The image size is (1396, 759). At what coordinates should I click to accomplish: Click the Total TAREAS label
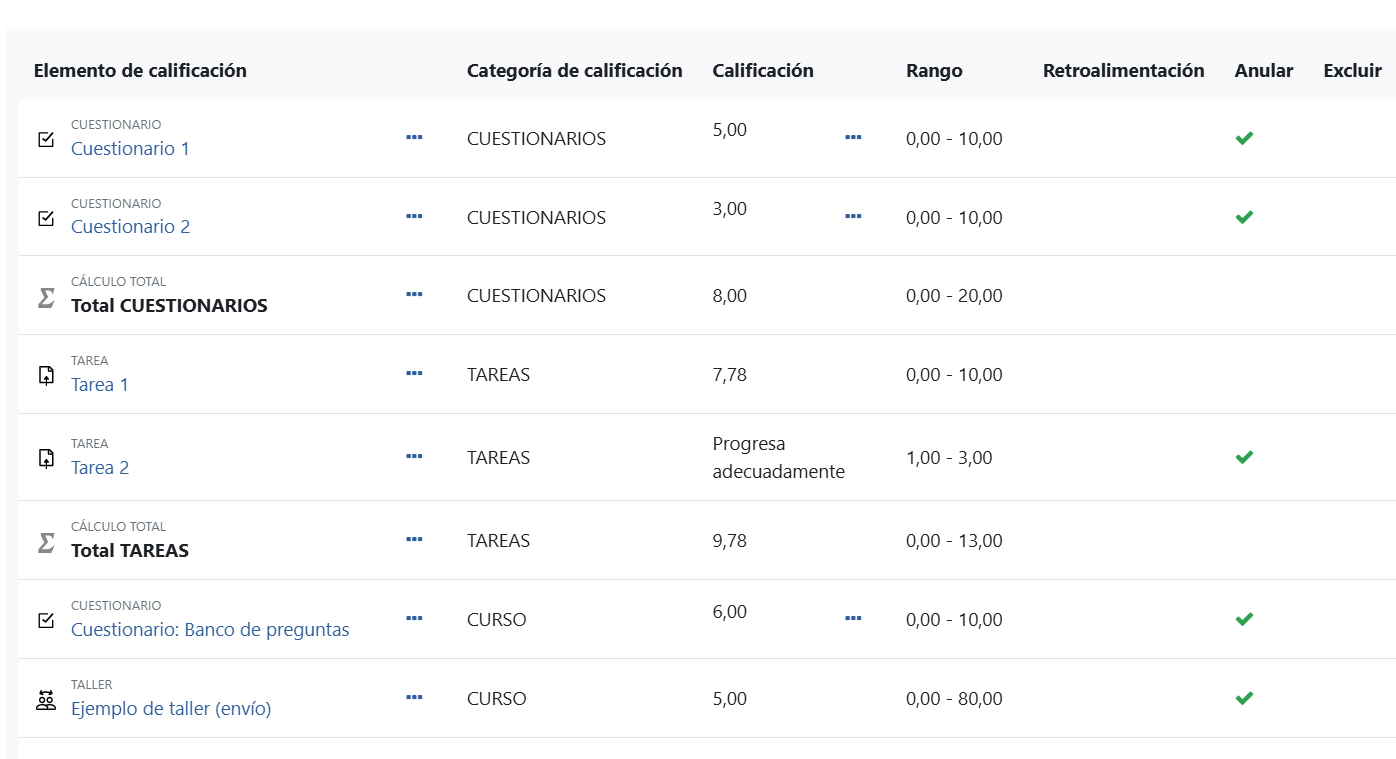(130, 551)
